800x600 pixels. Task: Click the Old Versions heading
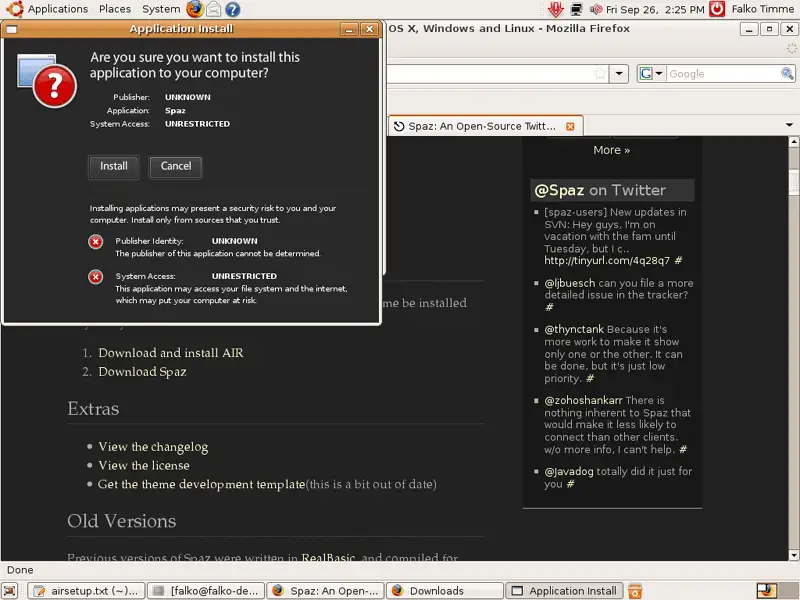121,521
